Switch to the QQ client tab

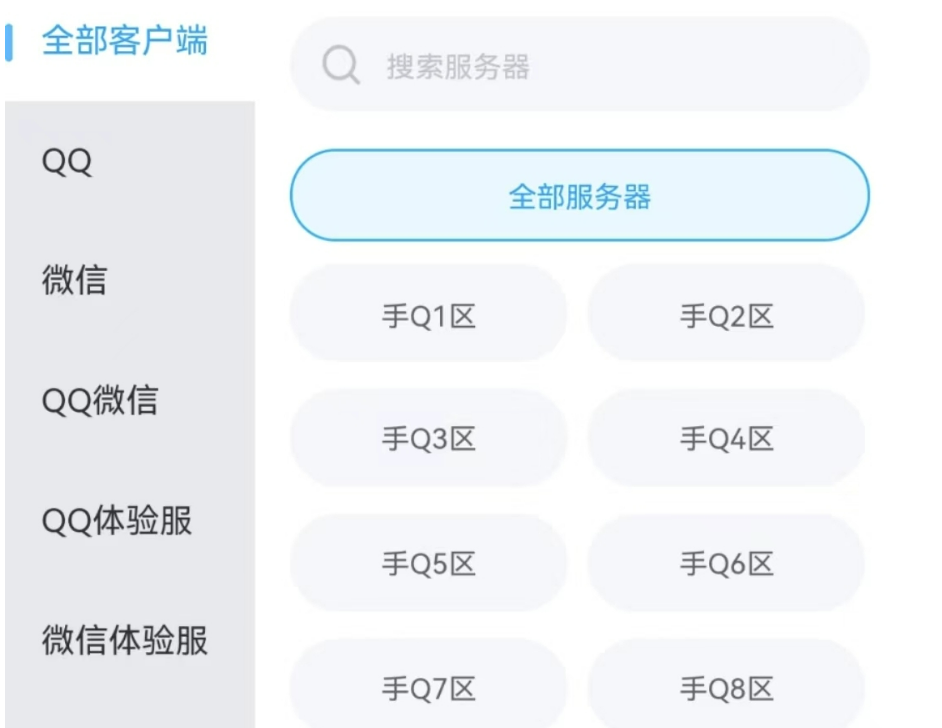click(x=67, y=161)
